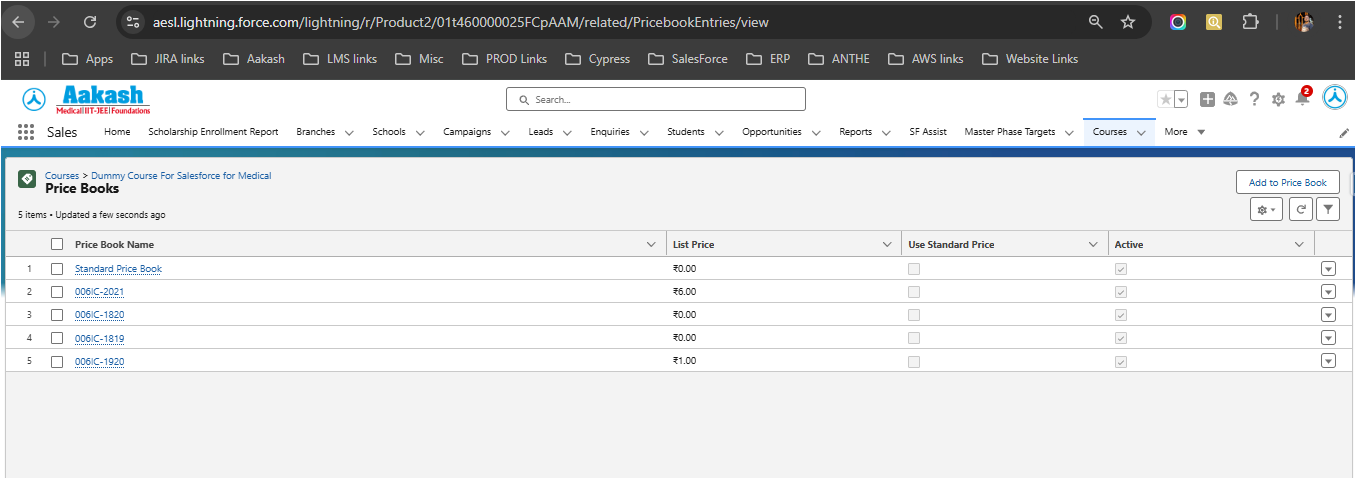Select the Standard Price Book row checkbox
Viewport: 1356px width, 479px height.
(57, 269)
